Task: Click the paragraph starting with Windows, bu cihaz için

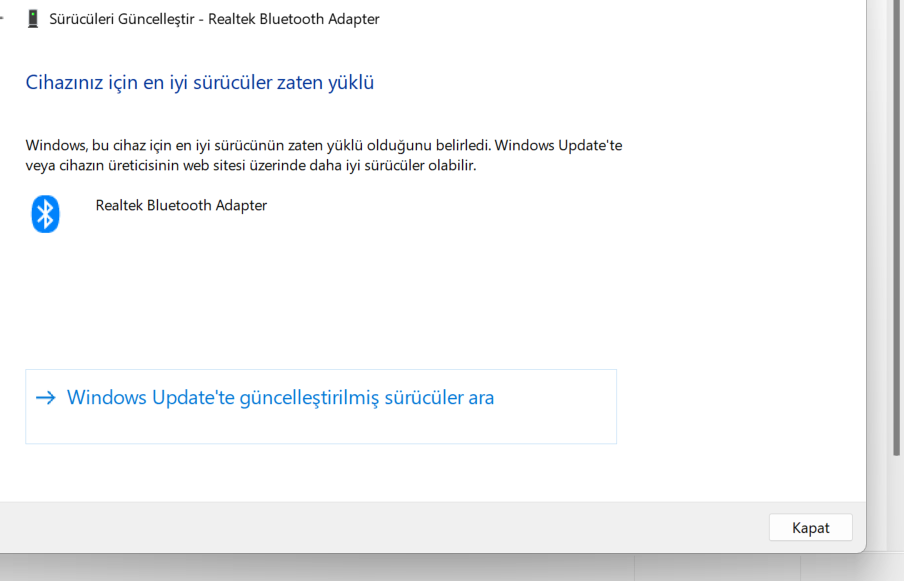Action: [x=323, y=155]
